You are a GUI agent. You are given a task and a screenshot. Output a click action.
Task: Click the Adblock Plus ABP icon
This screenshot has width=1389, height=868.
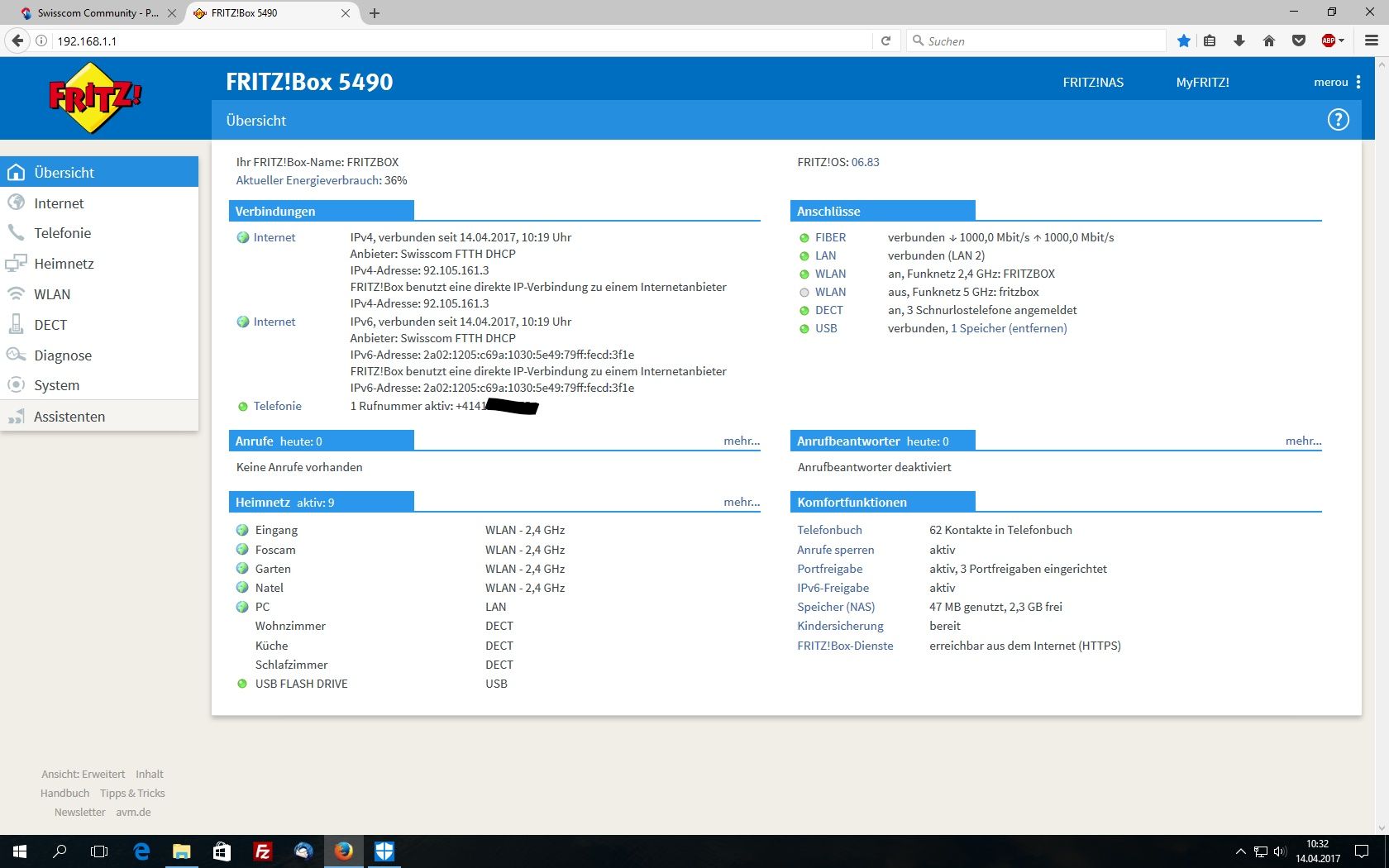(1329, 41)
